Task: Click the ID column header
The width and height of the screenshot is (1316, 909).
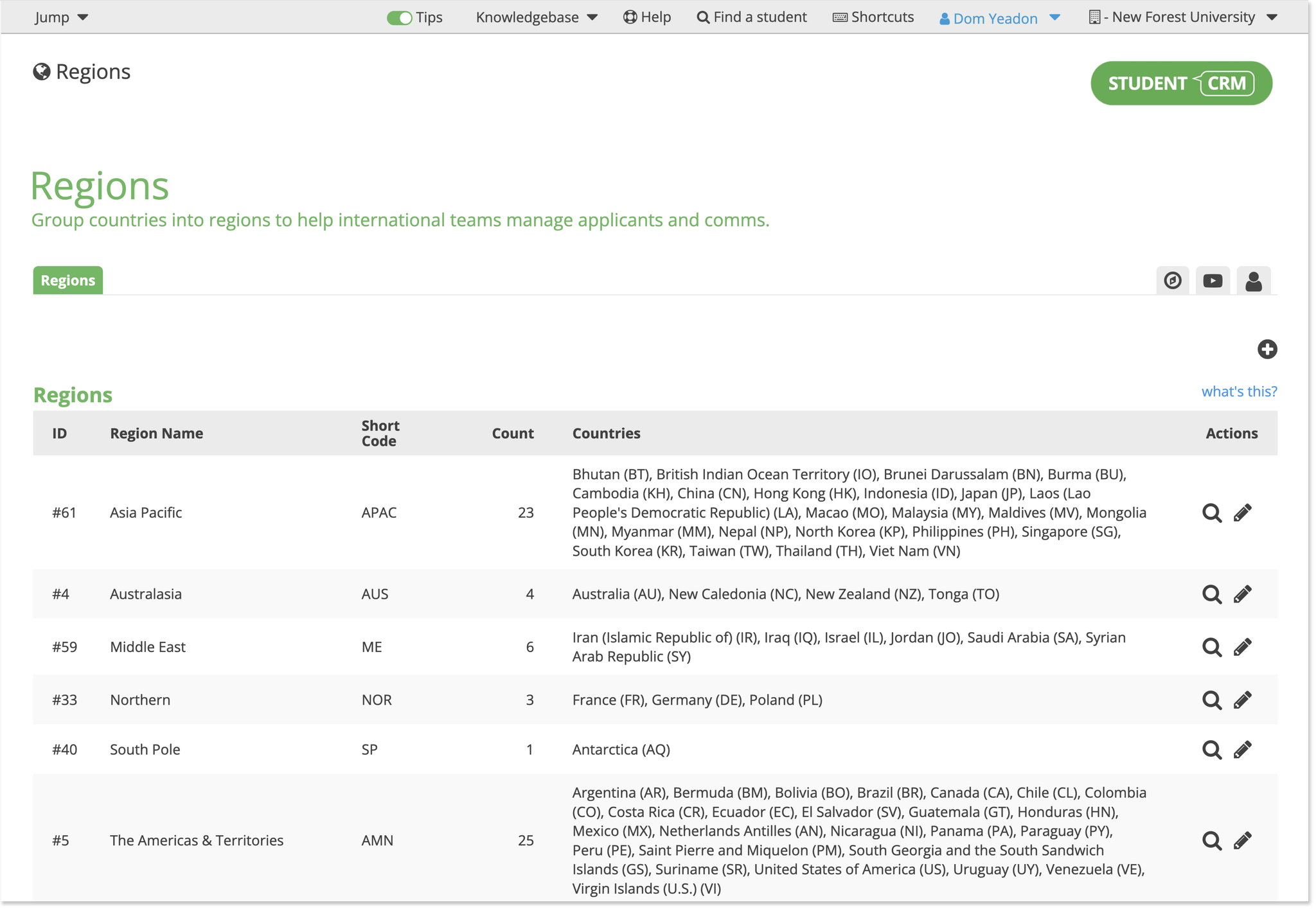Action: pos(59,434)
